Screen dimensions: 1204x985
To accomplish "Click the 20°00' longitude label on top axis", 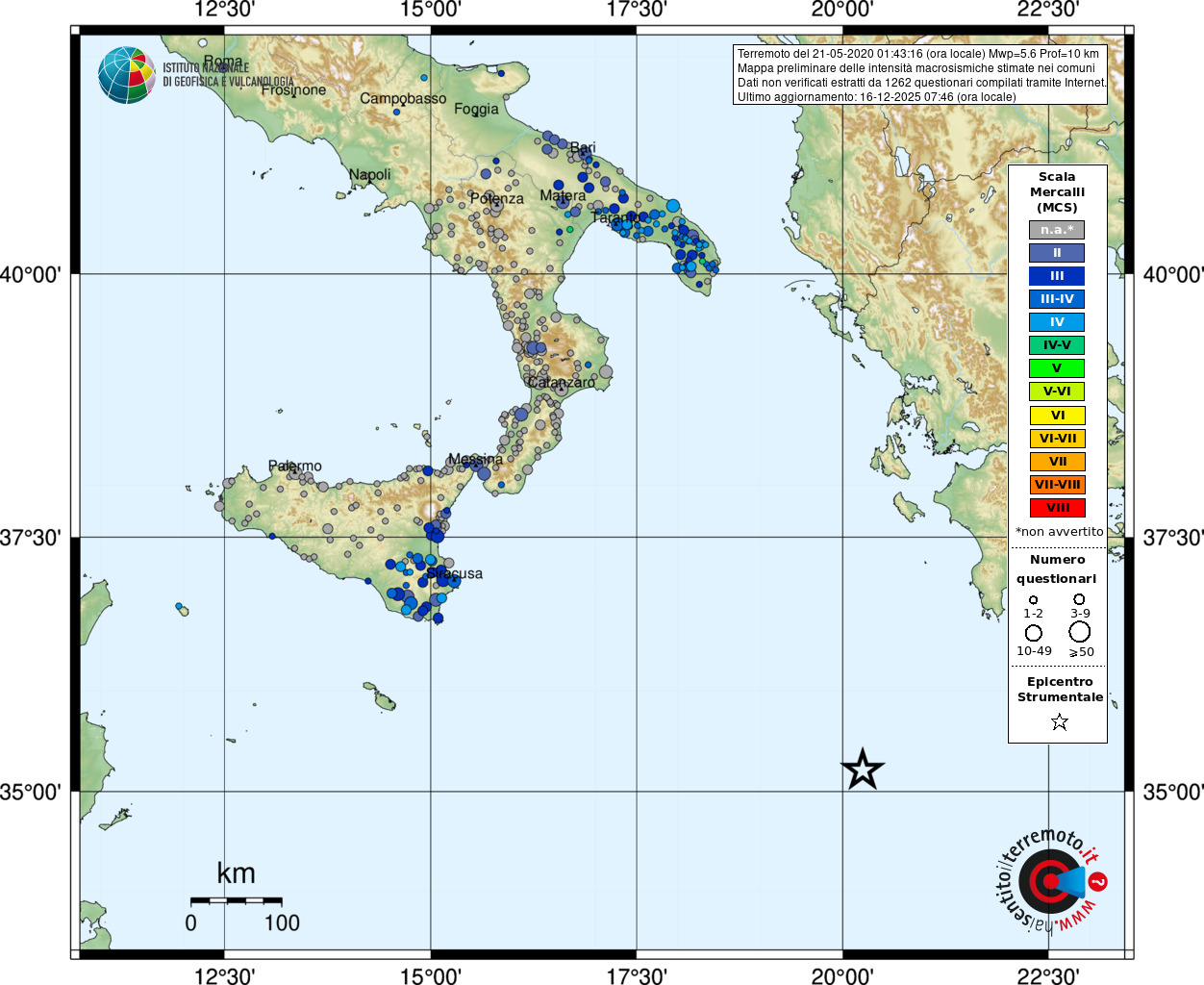I will click(x=842, y=10).
